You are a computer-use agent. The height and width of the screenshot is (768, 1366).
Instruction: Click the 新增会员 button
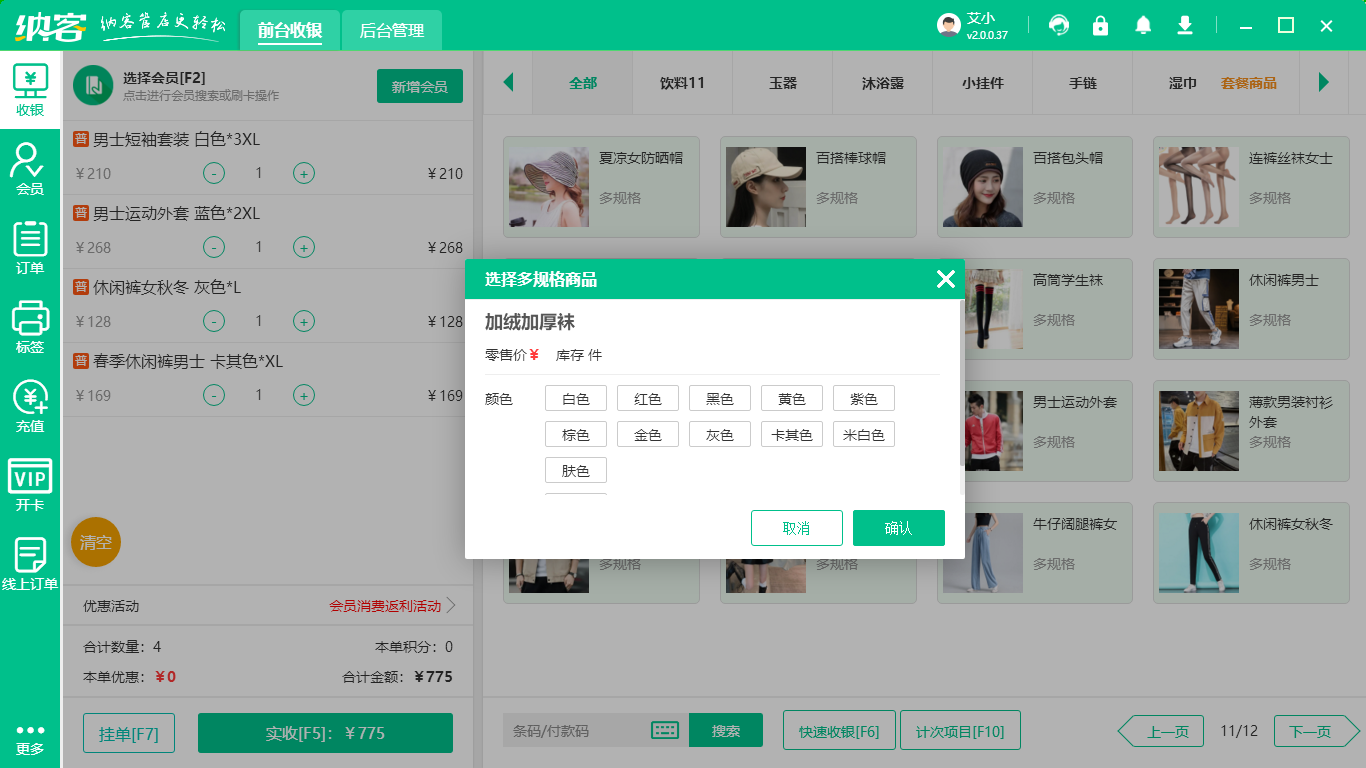click(x=420, y=86)
